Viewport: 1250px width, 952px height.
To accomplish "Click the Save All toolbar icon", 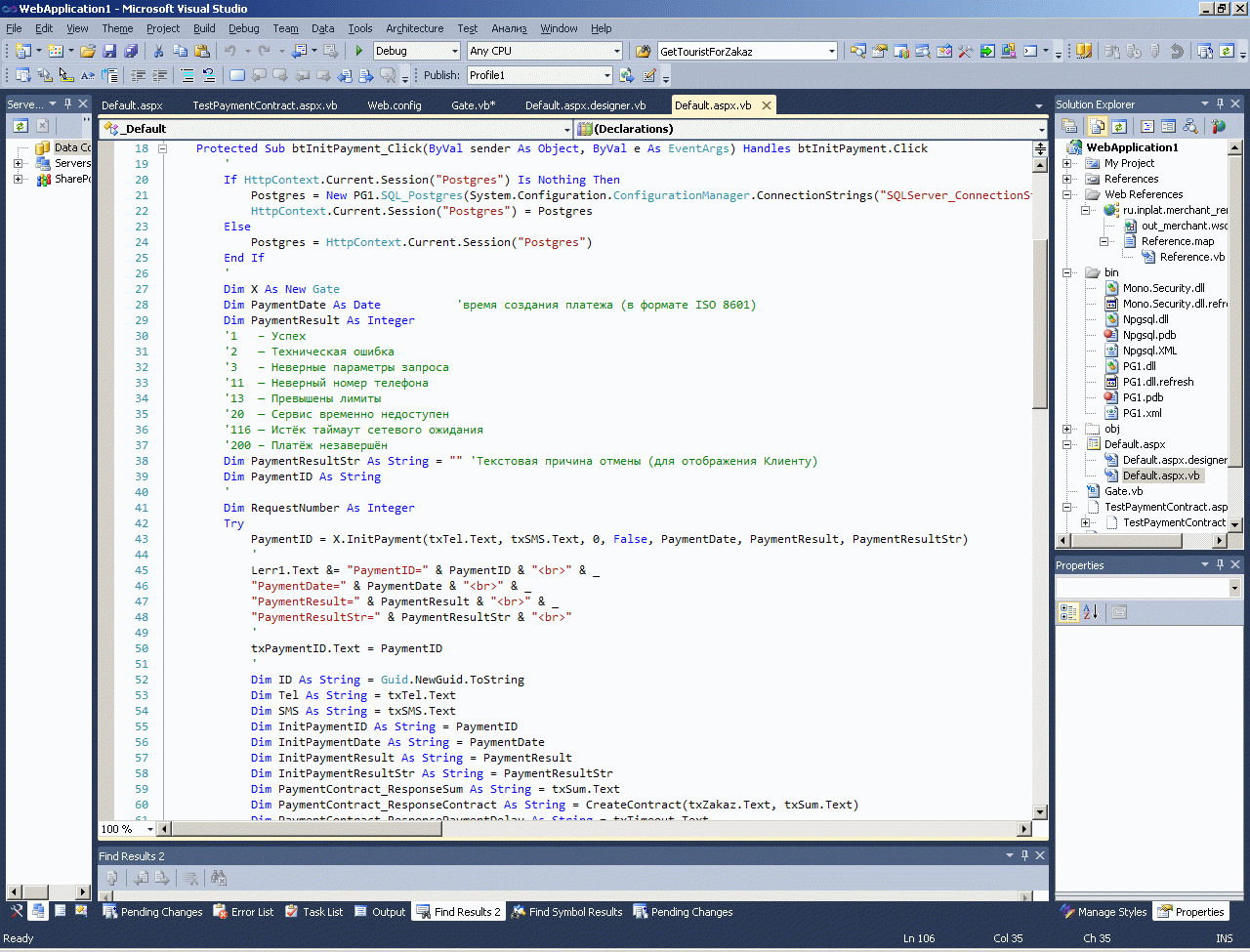I will [x=129, y=51].
